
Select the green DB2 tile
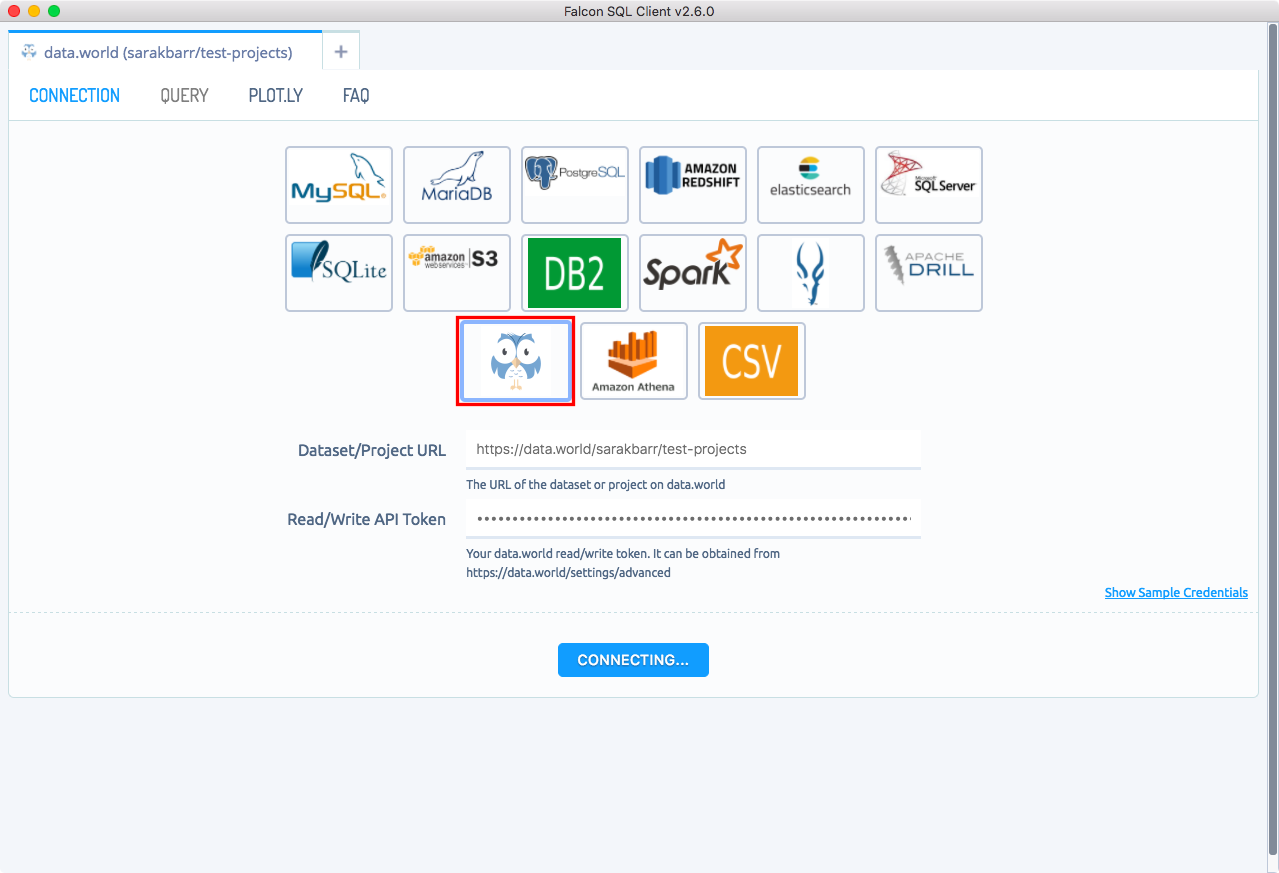coord(575,273)
